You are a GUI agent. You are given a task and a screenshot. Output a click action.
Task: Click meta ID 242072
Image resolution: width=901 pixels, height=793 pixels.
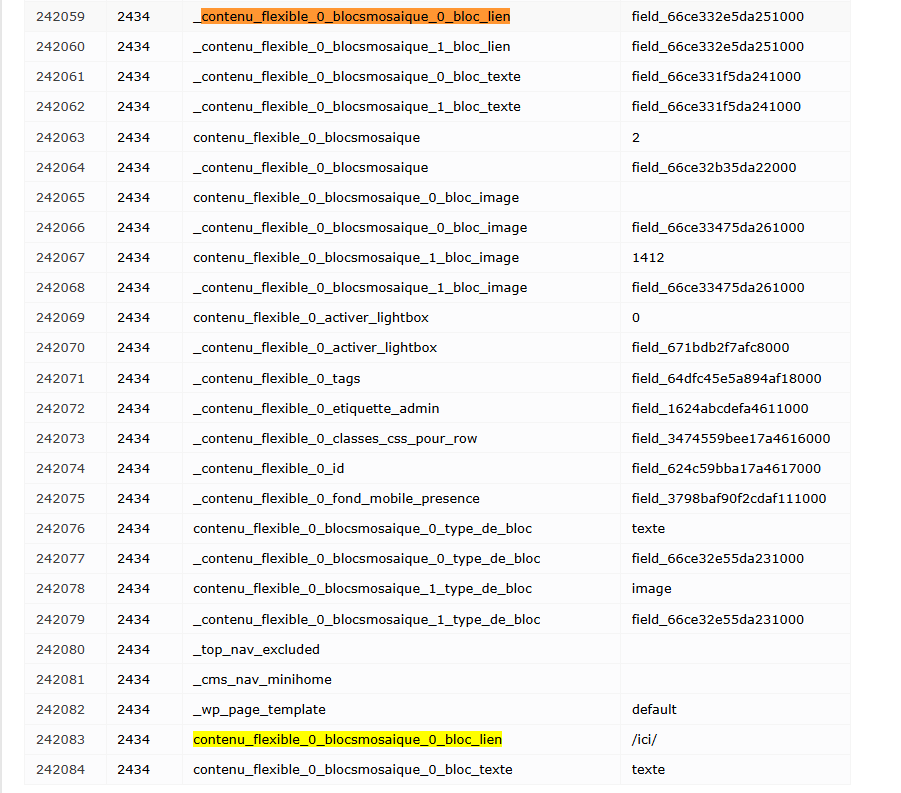[60, 409]
